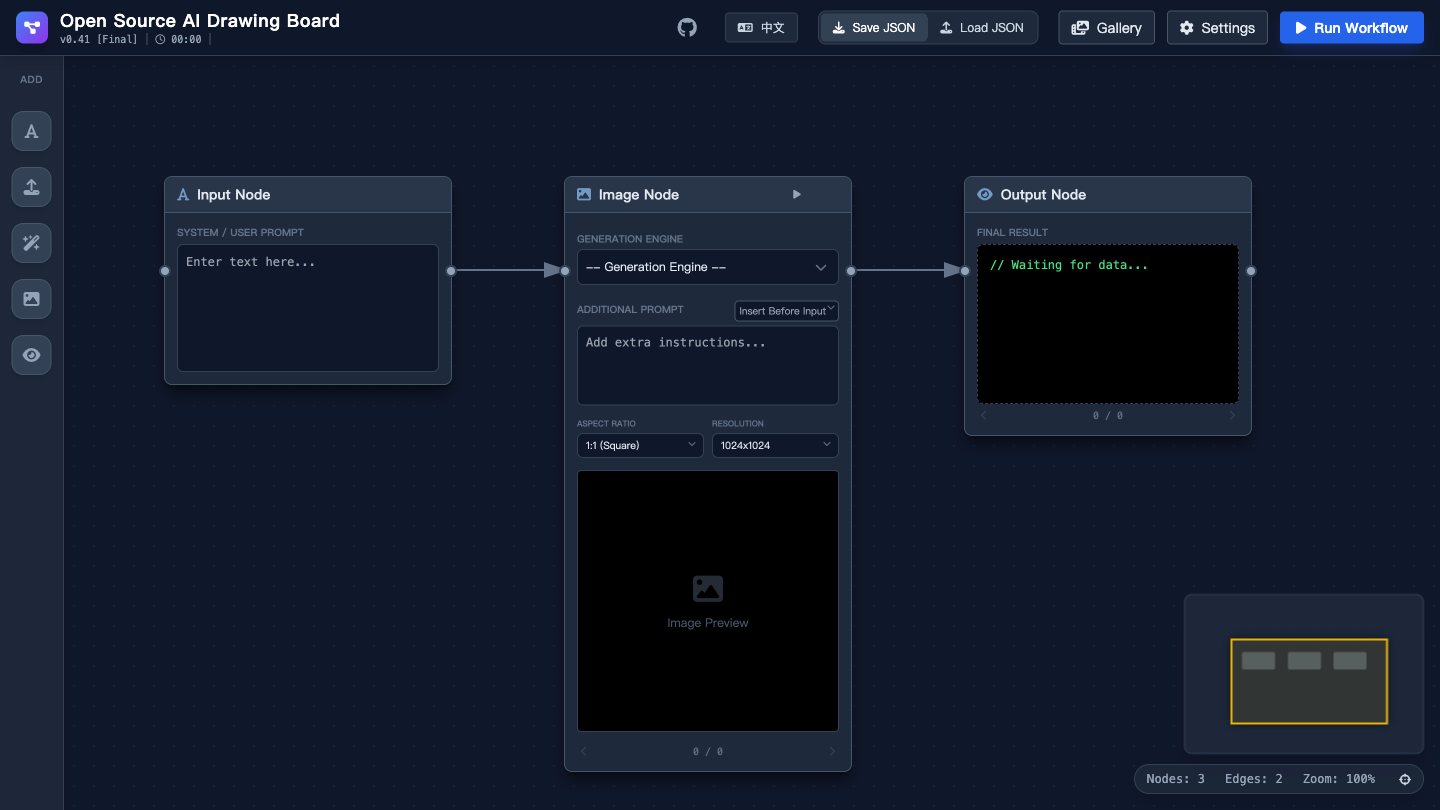Add an output eye node from sidebar
The height and width of the screenshot is (810, 1440).
32,355
